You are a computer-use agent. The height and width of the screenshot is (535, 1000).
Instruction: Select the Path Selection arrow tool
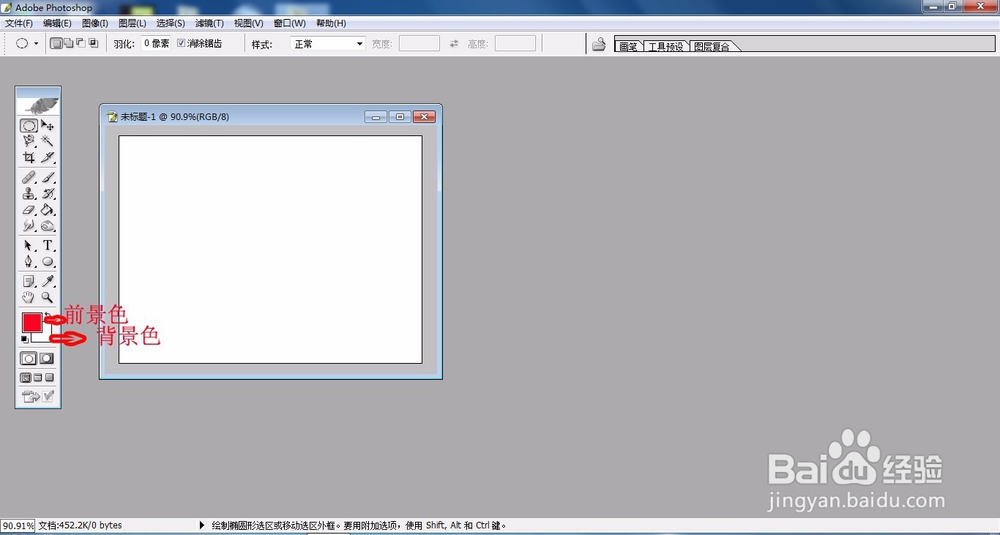coord(29,246)
